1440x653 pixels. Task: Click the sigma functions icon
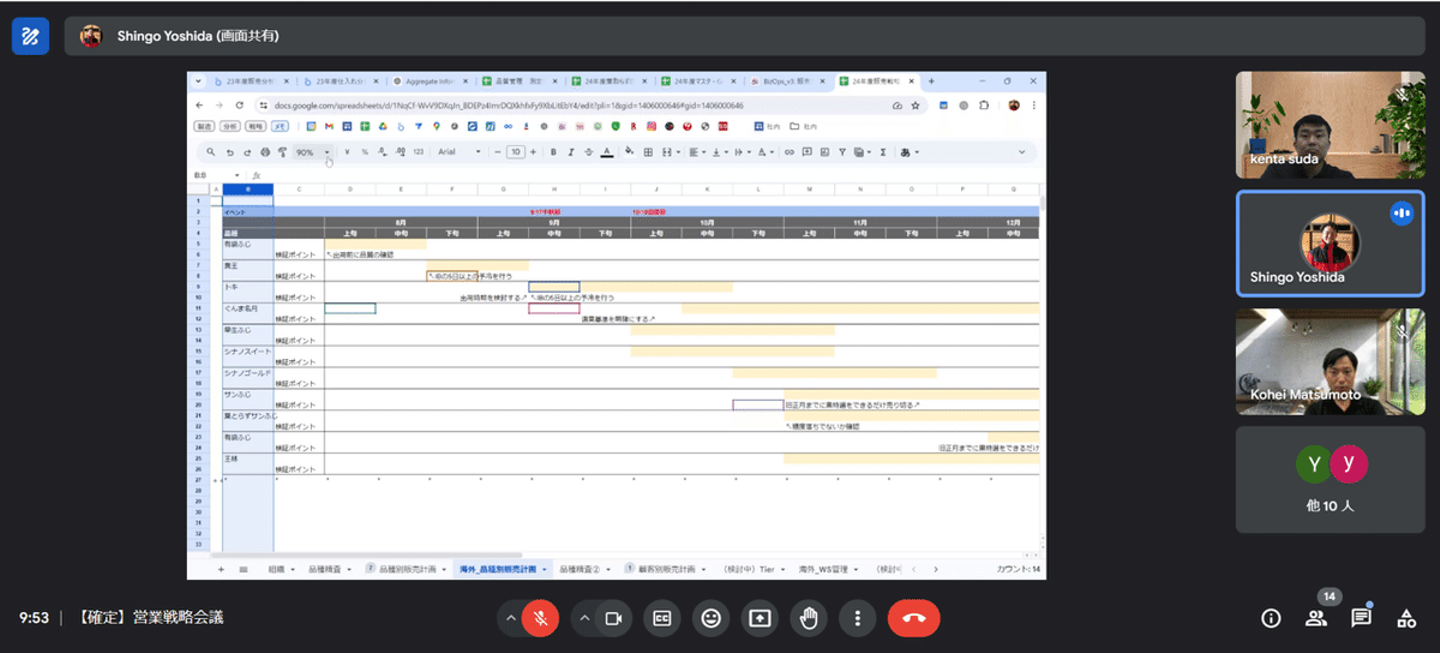click(x=883, y=152)
